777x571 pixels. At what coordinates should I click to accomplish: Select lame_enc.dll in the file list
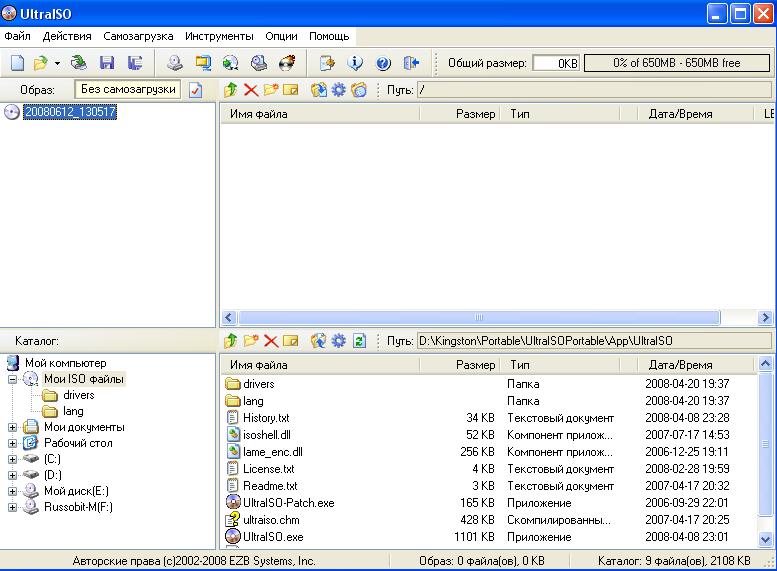pos(272,452)
